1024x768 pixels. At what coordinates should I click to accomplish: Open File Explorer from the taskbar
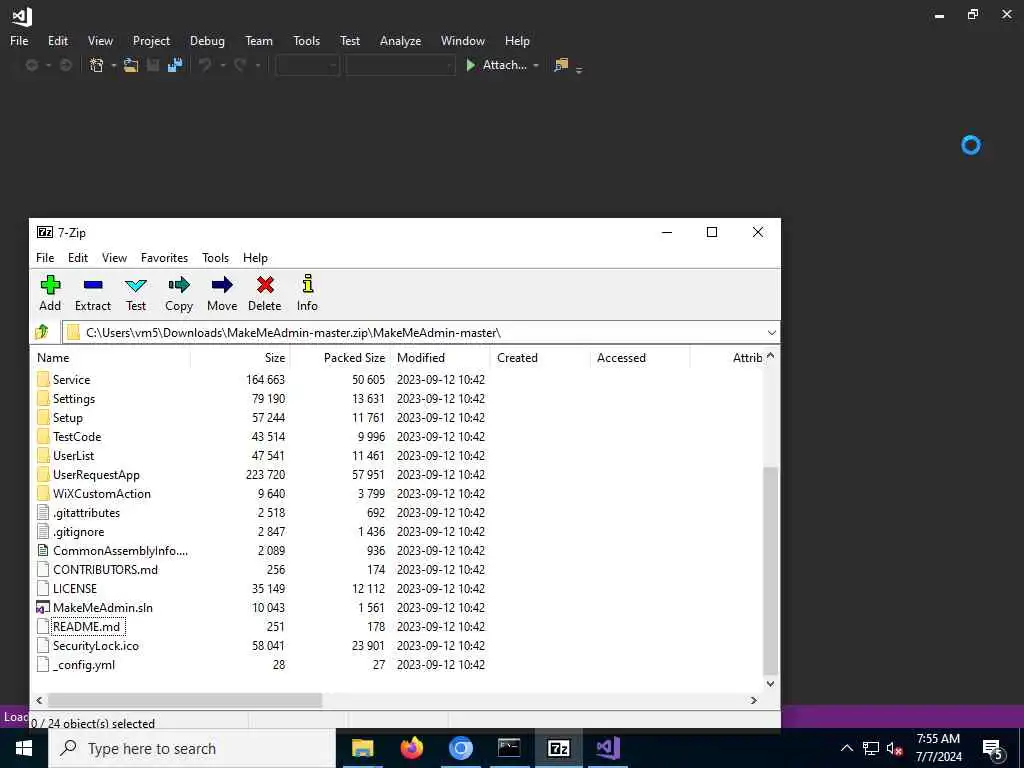coord(362,748)
